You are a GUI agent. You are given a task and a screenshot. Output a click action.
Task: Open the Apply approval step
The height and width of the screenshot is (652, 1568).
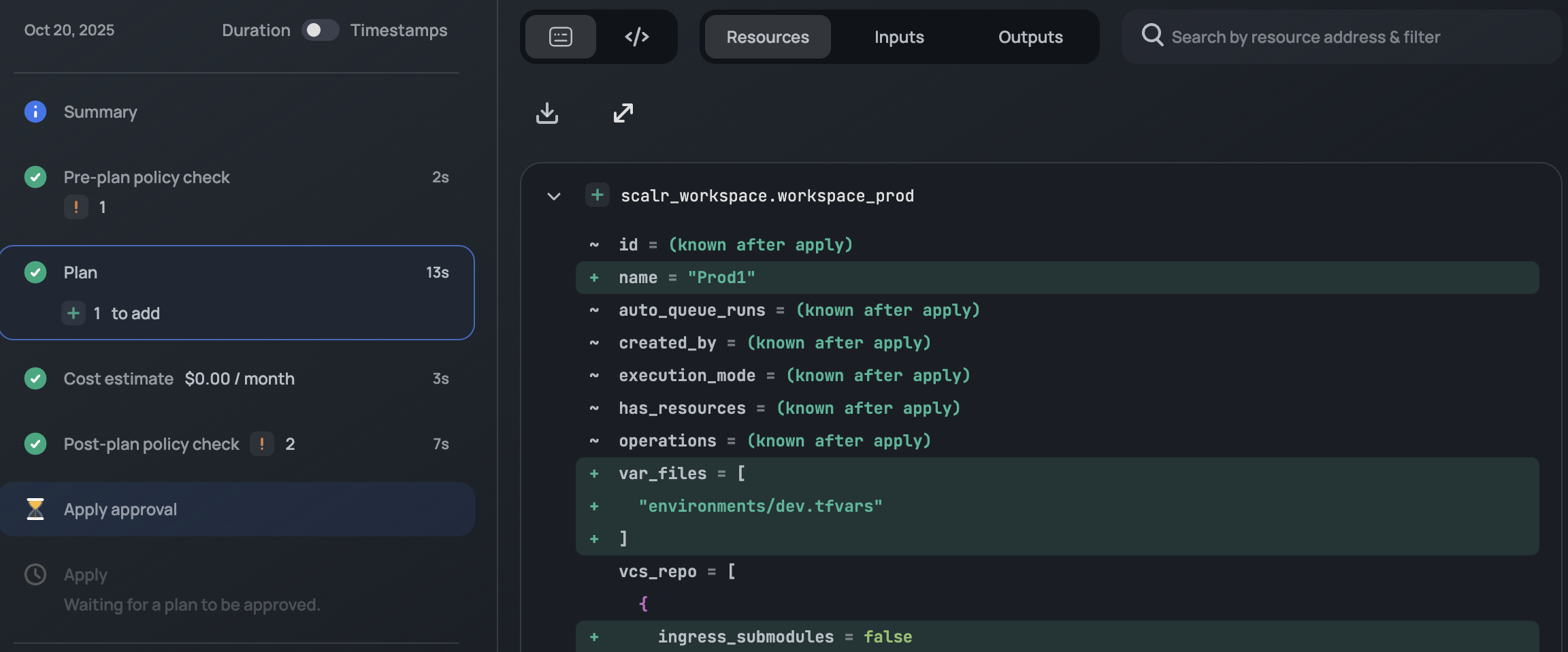click(237, 509)
